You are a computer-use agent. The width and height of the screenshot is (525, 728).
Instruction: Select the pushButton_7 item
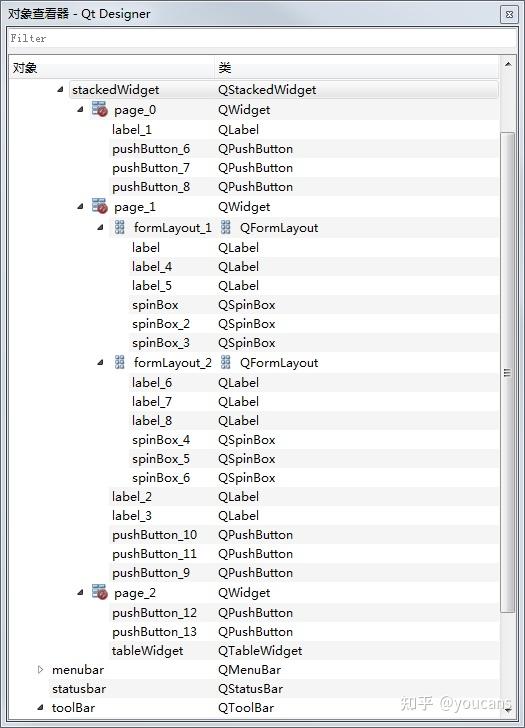pyautogui.click(x=151, y=168)
